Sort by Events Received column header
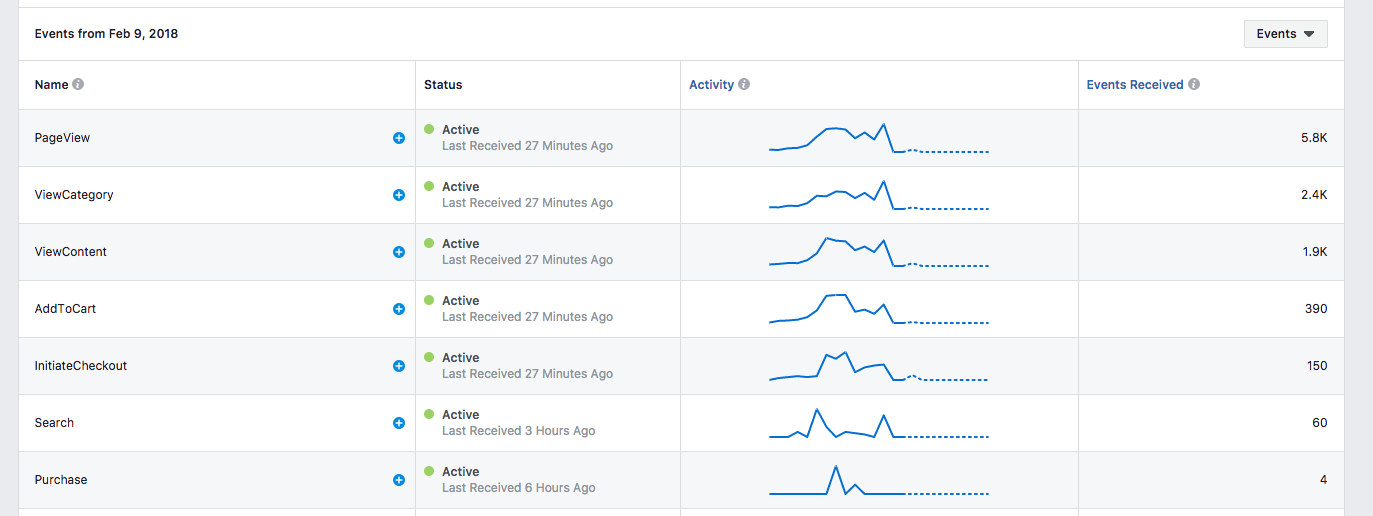Image resolution: width=1373 pixels, height=516 pixels. click(x=1135, y=85)
